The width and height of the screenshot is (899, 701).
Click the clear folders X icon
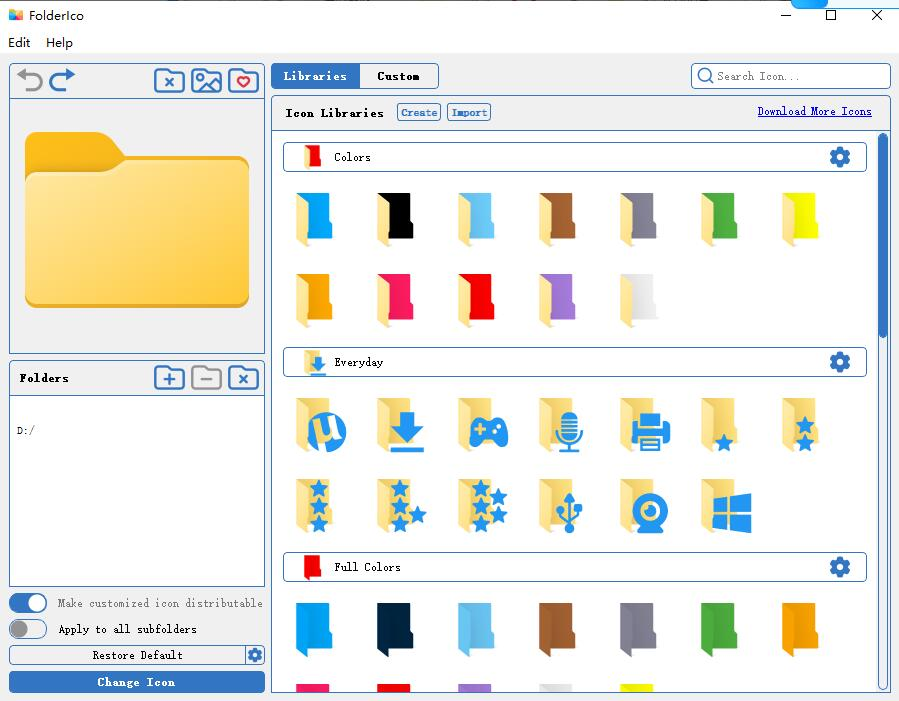[243, 378]
